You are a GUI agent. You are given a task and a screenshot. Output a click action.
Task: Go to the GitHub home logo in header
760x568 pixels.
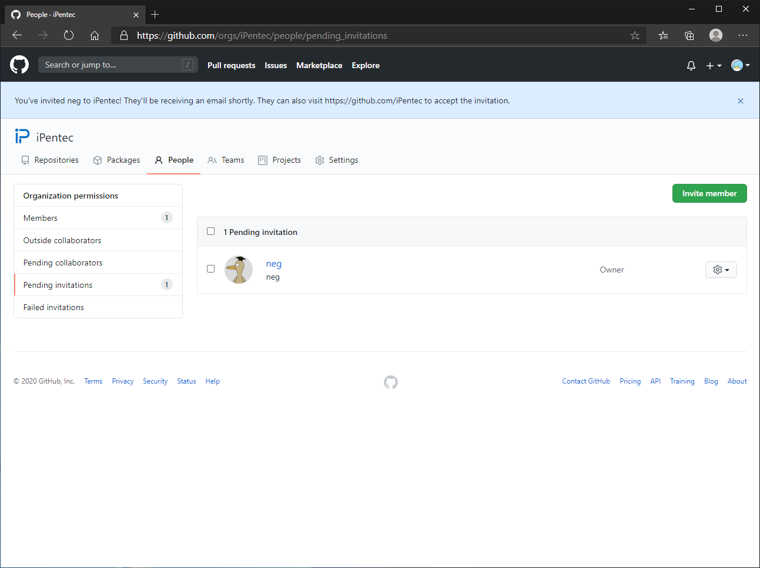pos(19,65)
